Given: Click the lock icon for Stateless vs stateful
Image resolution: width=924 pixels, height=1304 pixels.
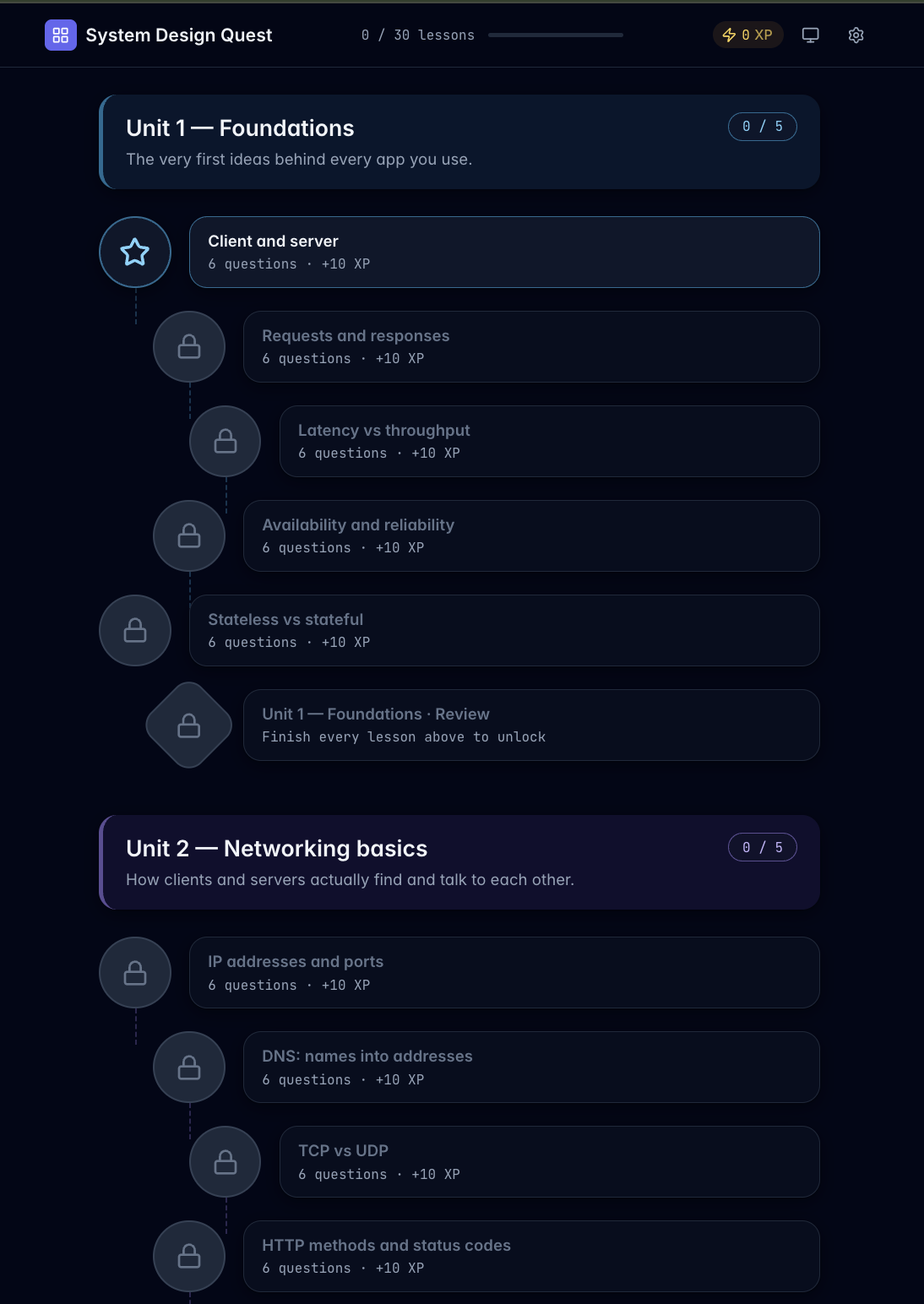Looking at the screenshot, I should (134, 630).
